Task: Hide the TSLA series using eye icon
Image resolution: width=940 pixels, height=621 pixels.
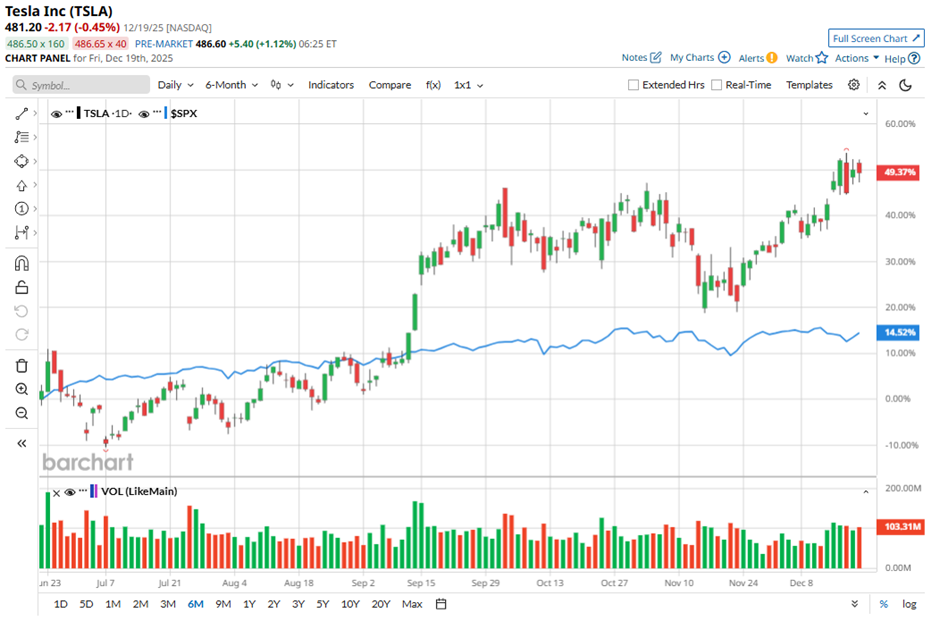Action: [56, 114]
